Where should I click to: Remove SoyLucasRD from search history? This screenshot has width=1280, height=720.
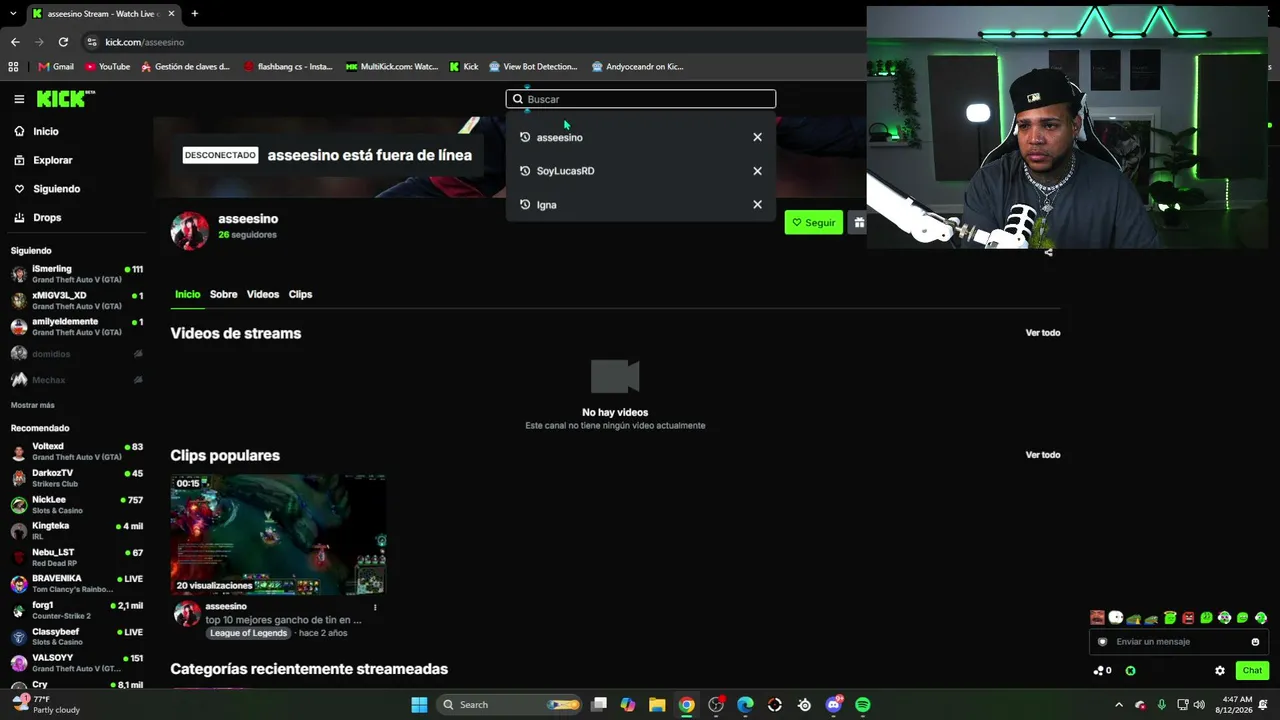coord(757,171)
